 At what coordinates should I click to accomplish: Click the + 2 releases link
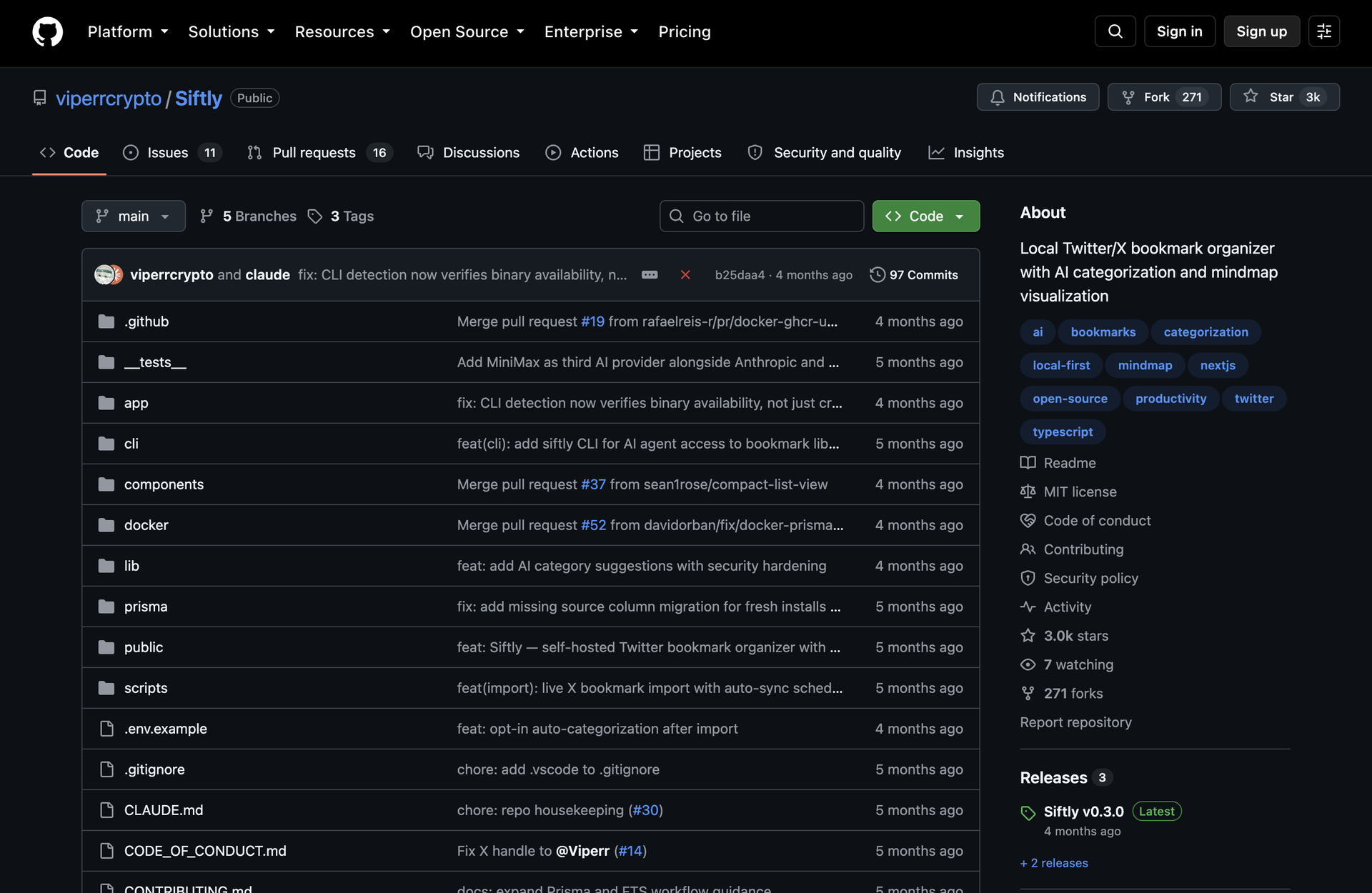(x=1054, y=863)
